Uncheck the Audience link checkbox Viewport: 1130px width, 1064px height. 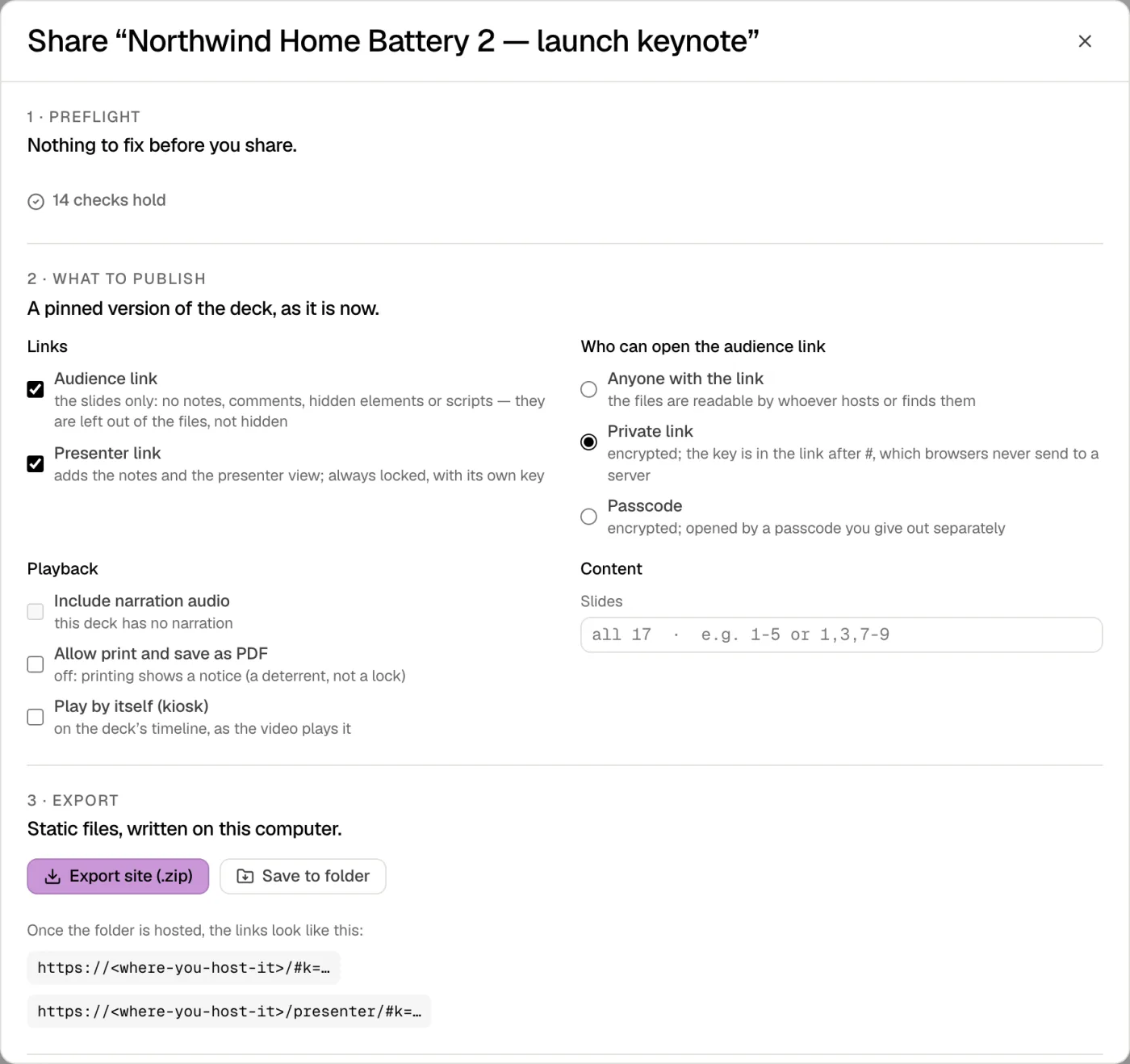click(36, 389)
